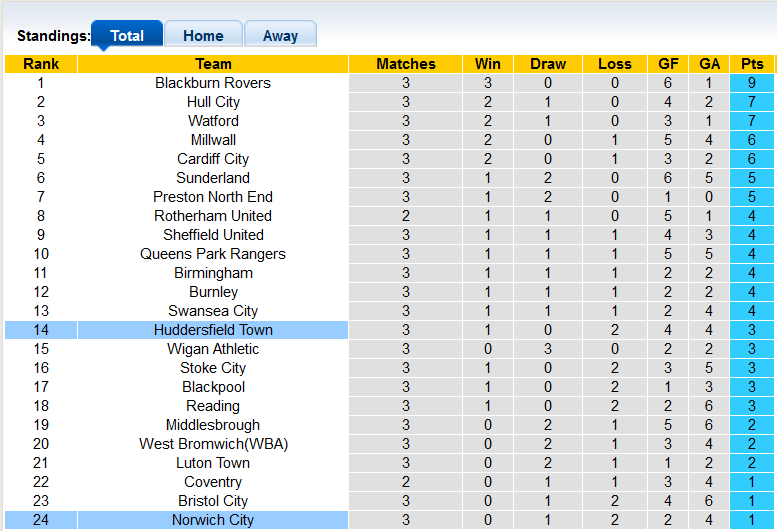This screenshot has width=777, height=531.
Task: Click the Rank column header
Action: 41,64
